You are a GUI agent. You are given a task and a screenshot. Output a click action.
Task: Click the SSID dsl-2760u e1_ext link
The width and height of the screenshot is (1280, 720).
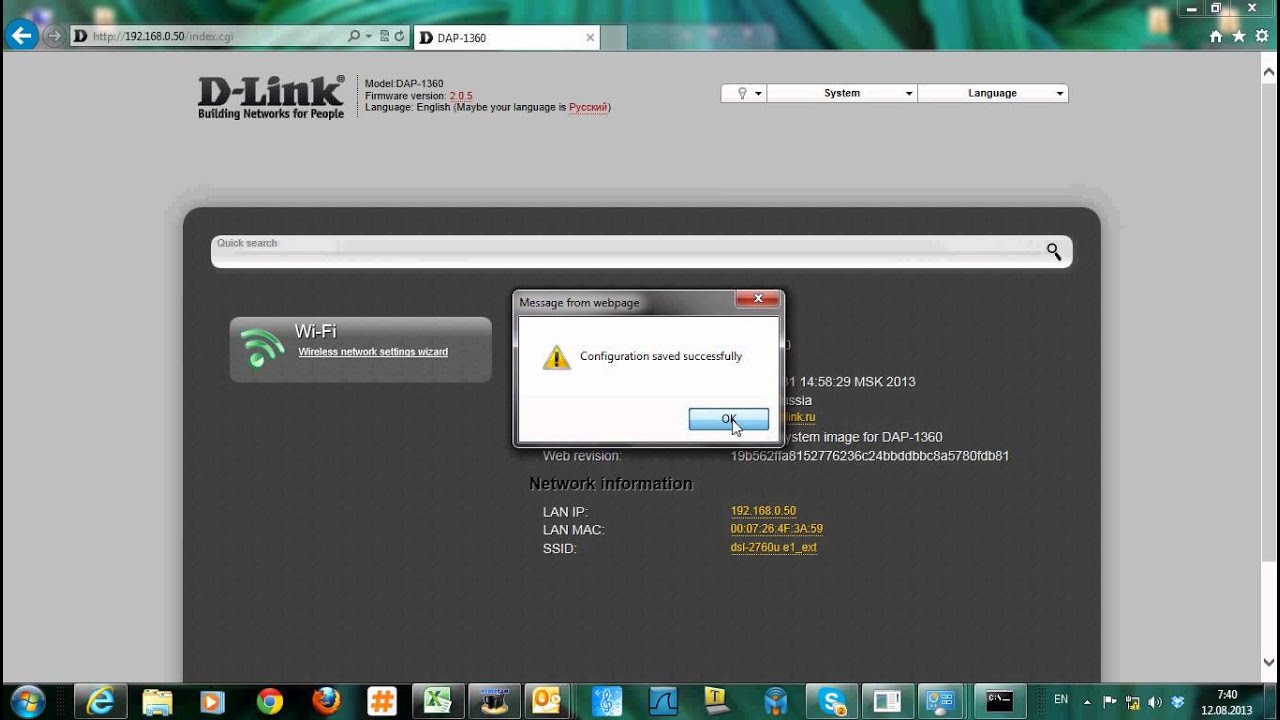[774, 547]
